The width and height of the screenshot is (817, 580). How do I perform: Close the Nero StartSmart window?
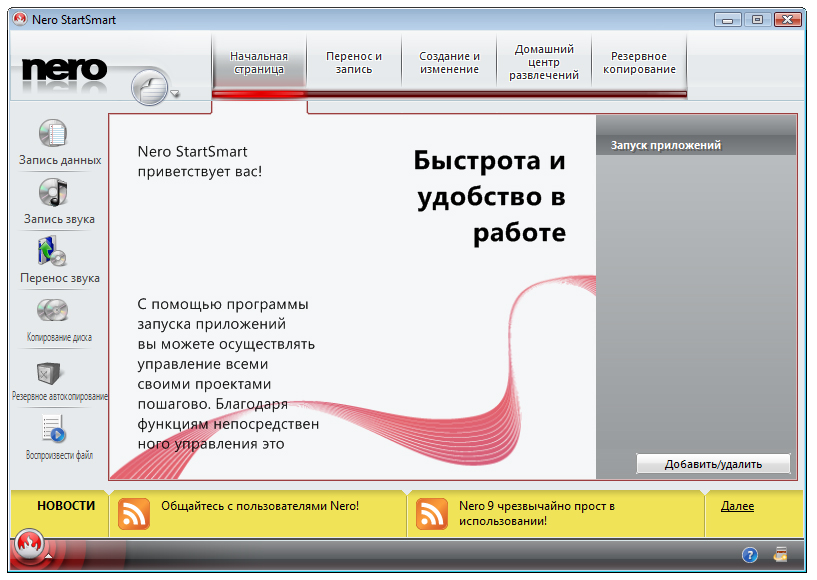coord(787,20)
